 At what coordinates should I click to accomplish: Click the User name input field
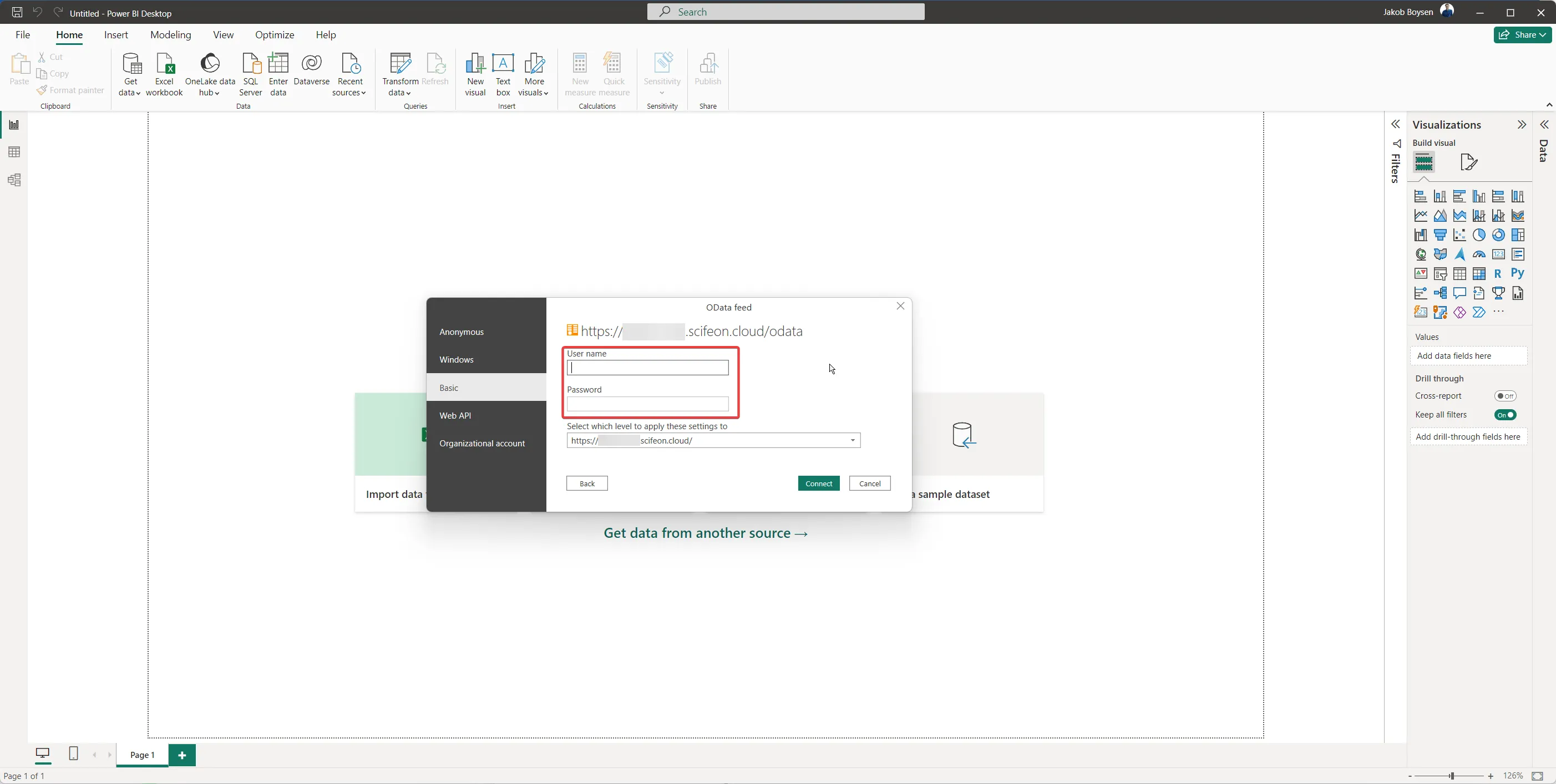pyautogui.click(x=647, y=368)
